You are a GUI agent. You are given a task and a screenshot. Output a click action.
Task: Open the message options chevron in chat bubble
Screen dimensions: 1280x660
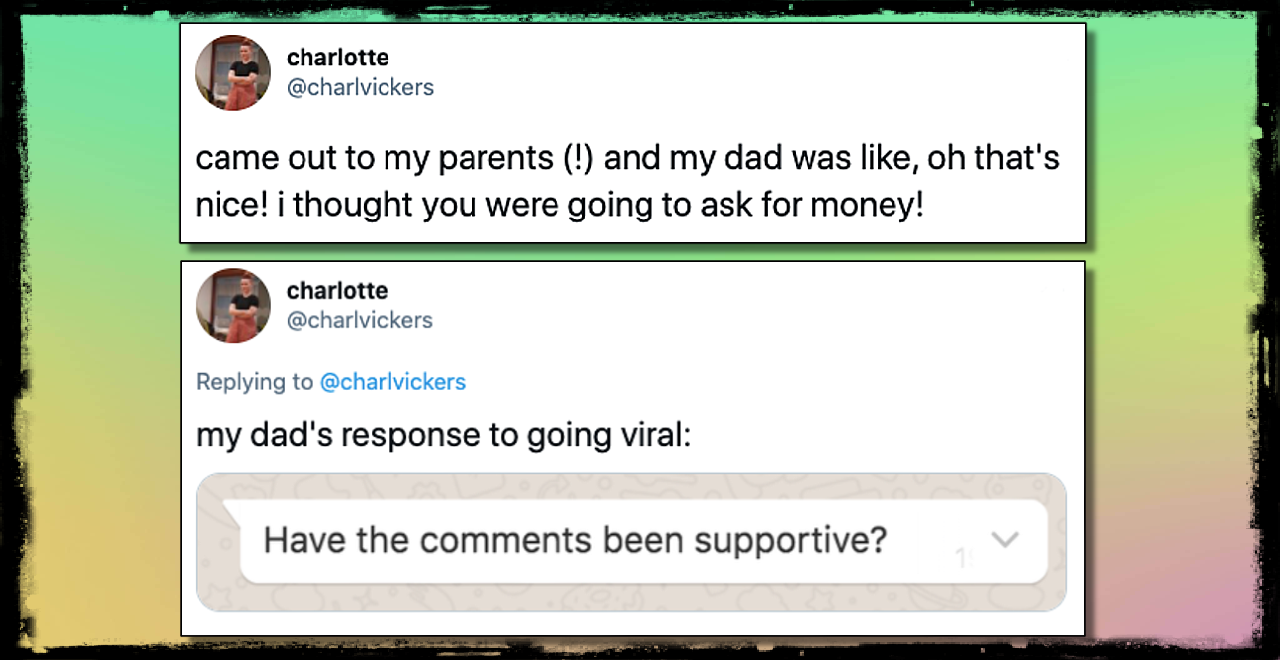1004,540
